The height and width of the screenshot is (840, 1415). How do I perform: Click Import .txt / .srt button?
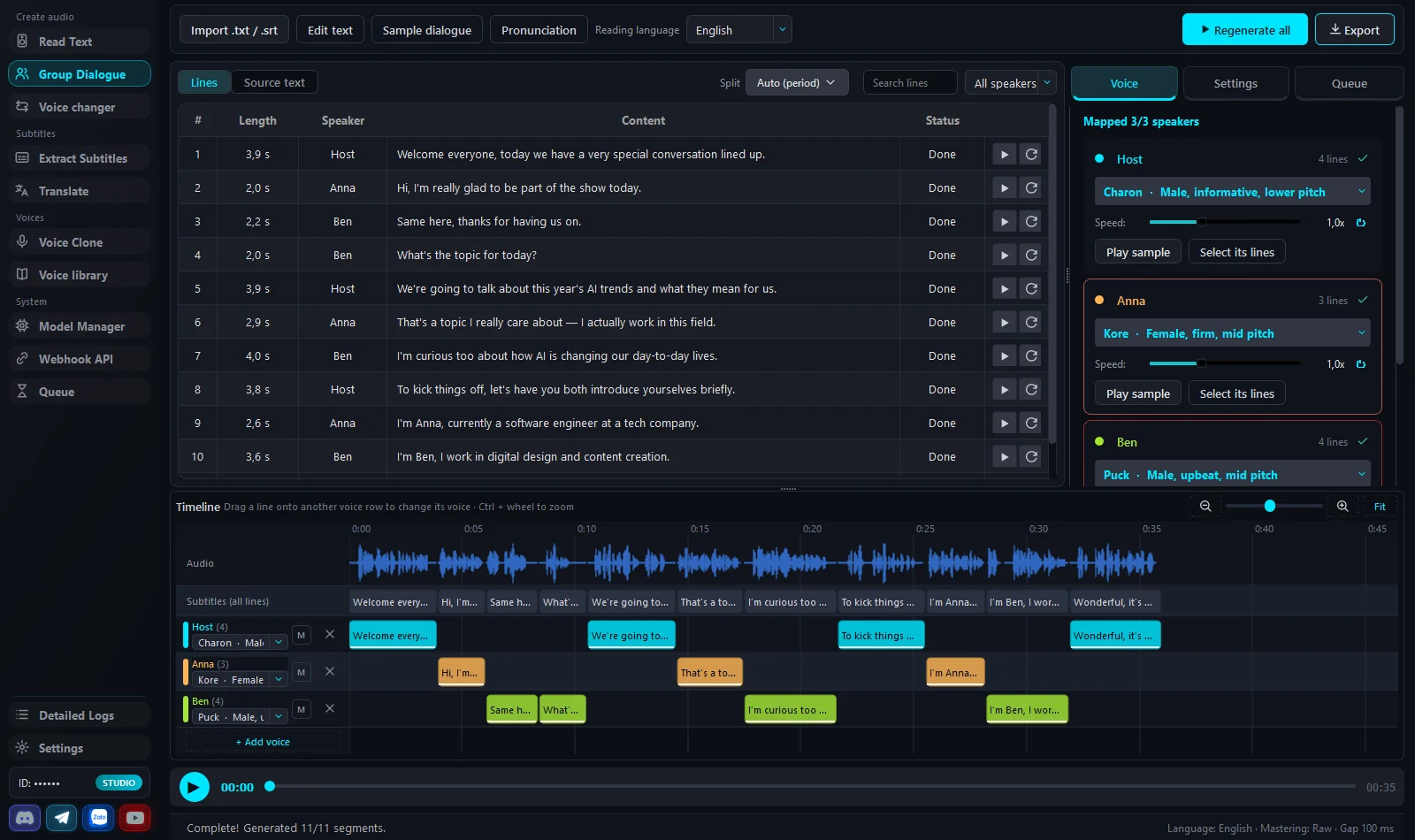[x=234, y=30]
